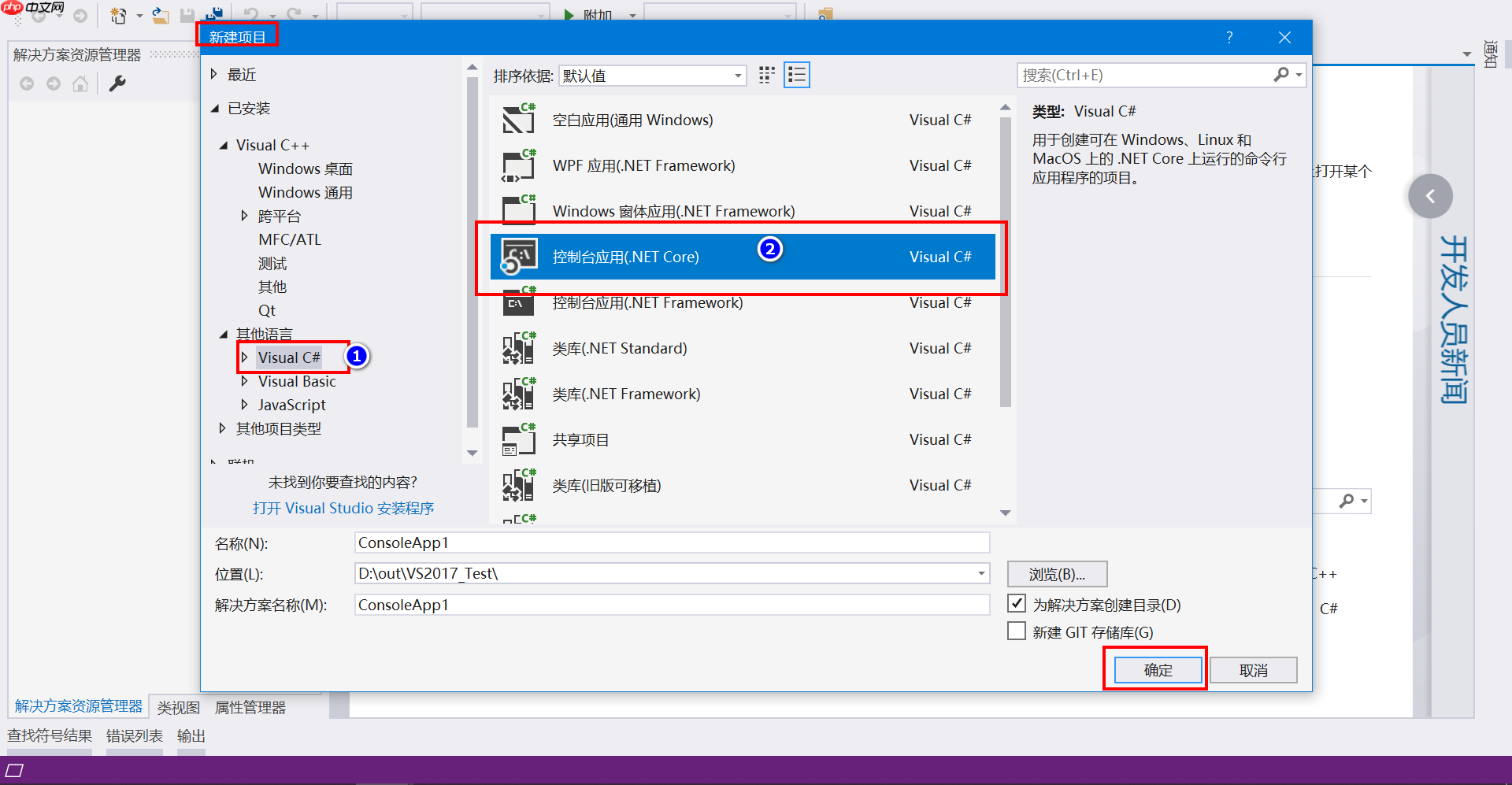This screenshot has height=785, width=1512.
Task: Click the Solution Explorer forward arrow icon
Action: pyautogui.click(x=54, y=83)
